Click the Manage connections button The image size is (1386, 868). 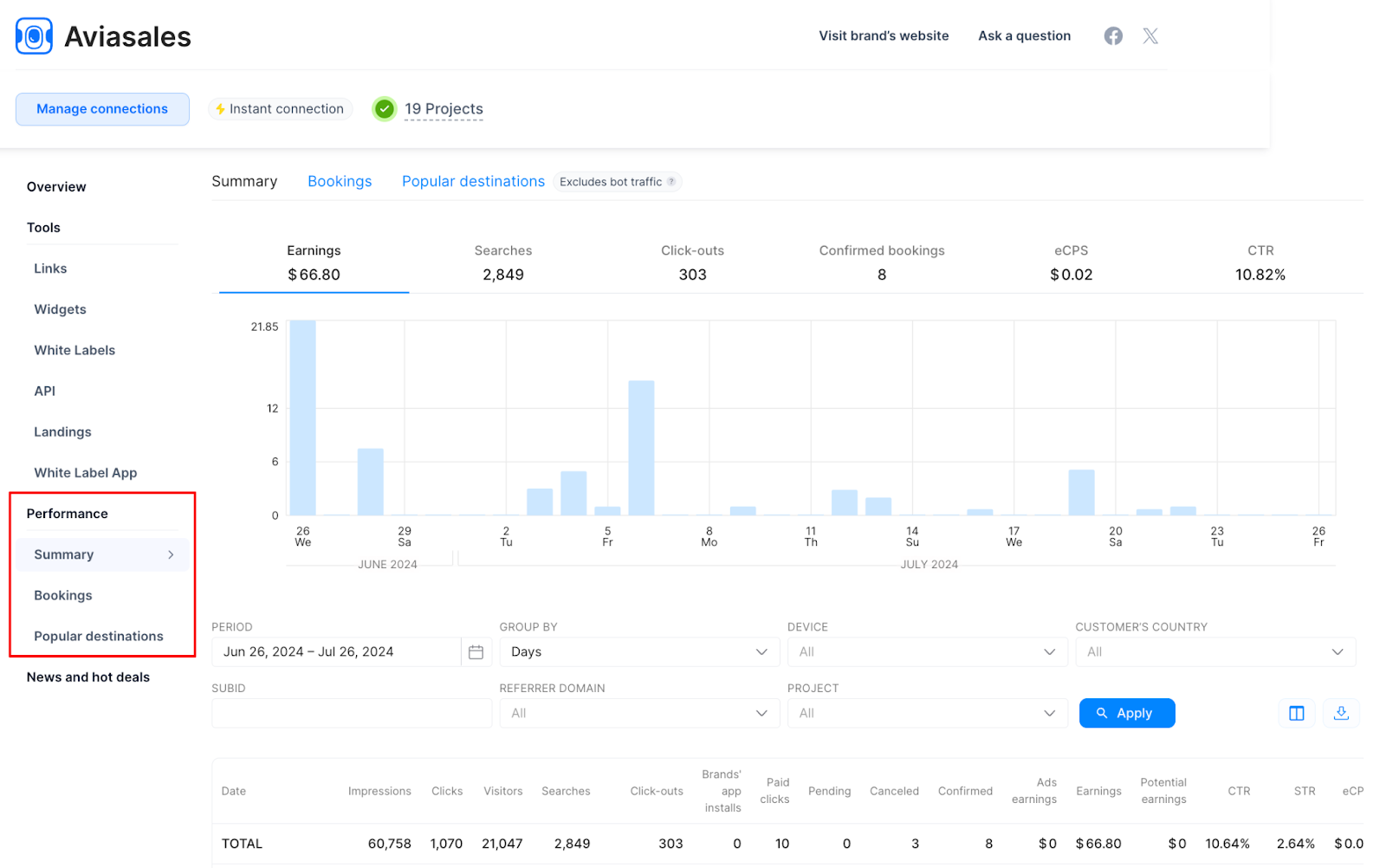(102, 109)
